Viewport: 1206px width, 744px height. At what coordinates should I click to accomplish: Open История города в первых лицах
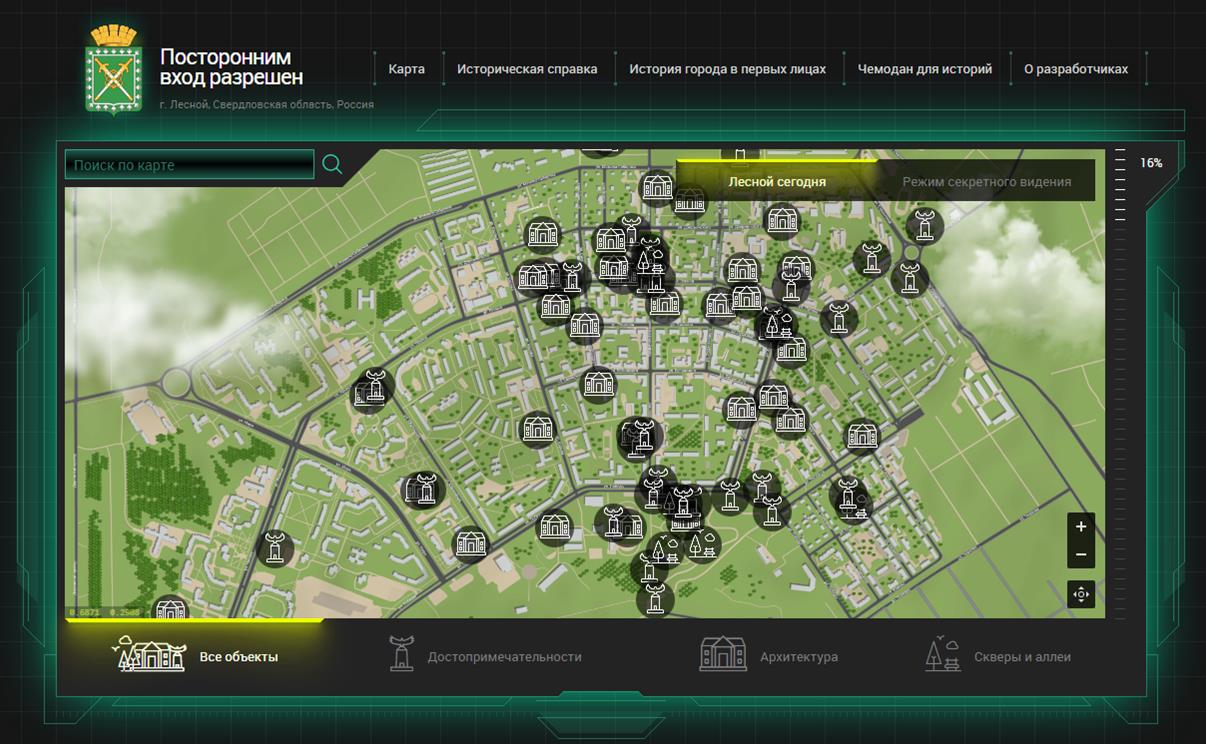727,69
